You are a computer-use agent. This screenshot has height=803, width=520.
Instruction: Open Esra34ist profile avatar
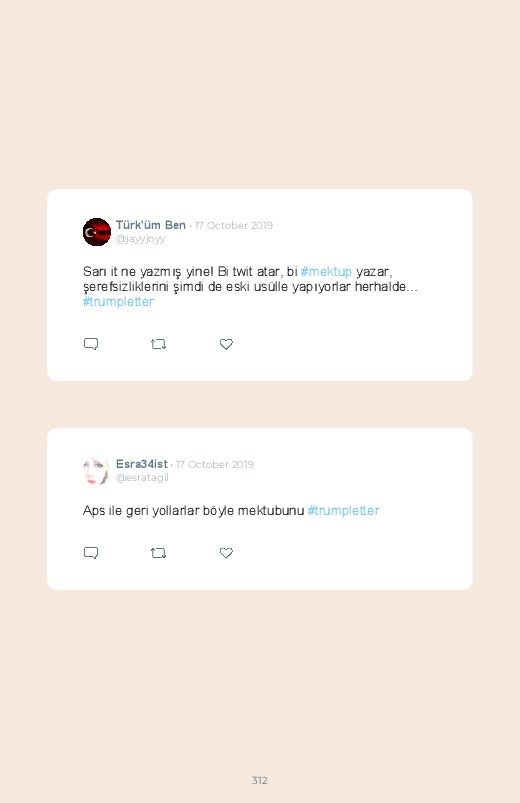pyautogui.click(x=97, y=471)
